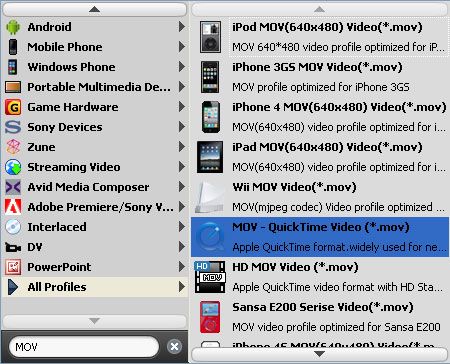Screen dimensions: 450x364
Task: Open the Windows Phone category
Action: click(95, 67)
